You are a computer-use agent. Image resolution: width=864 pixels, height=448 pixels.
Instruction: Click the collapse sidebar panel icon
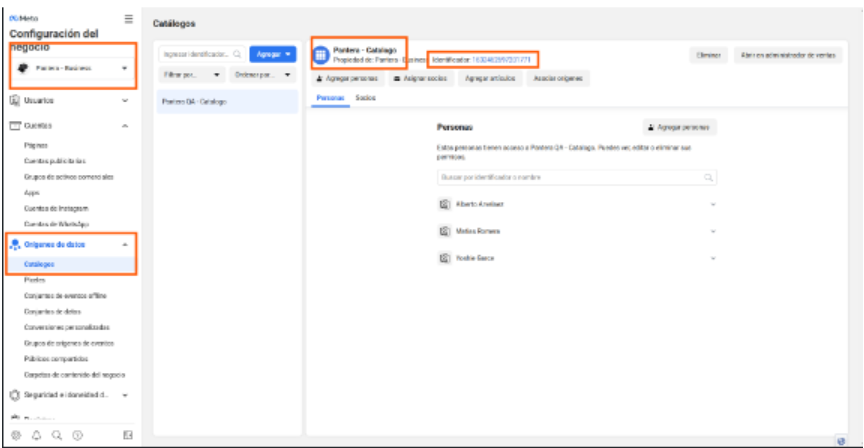tap(127, 435)
